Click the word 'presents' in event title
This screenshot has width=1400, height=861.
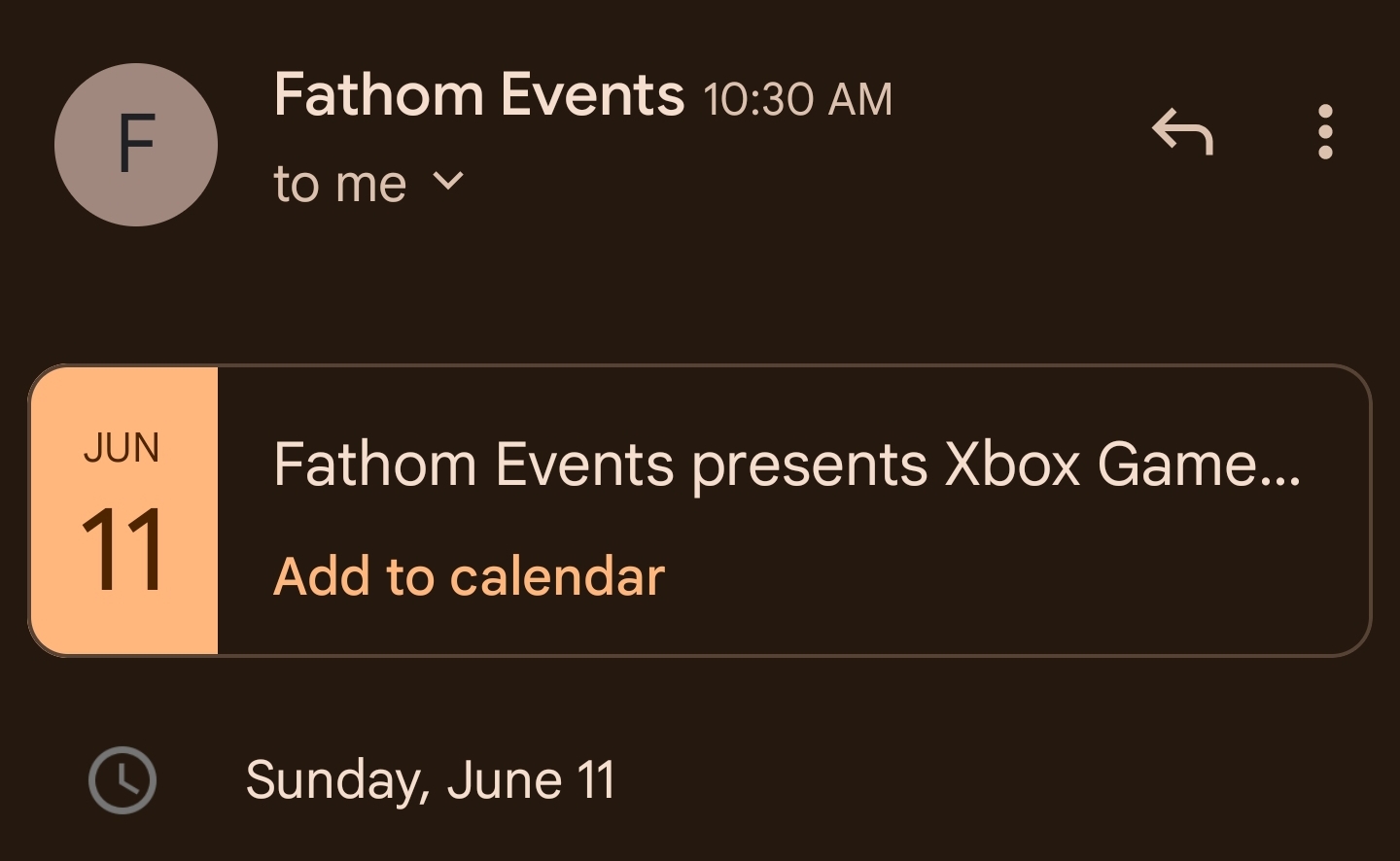pos(809,466)
